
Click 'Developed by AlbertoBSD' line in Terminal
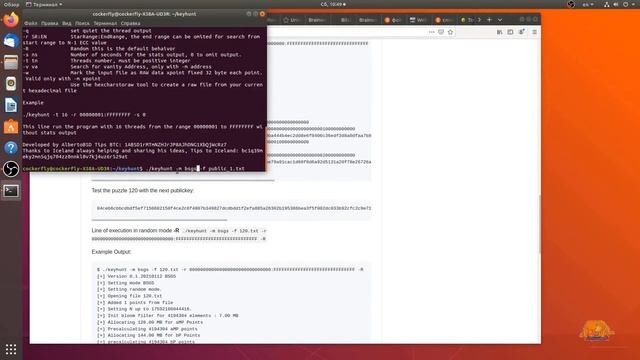(x=124, y=144)
